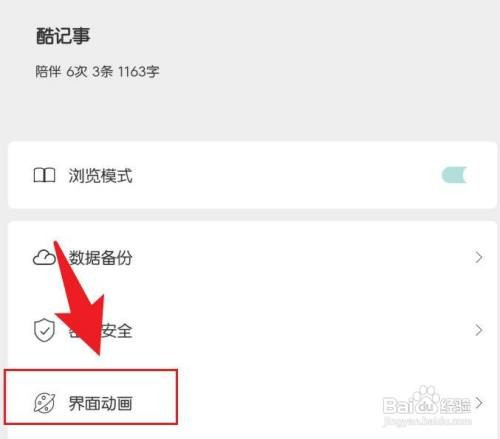Expand the 数据备份 row chevron

click(479, 257)
